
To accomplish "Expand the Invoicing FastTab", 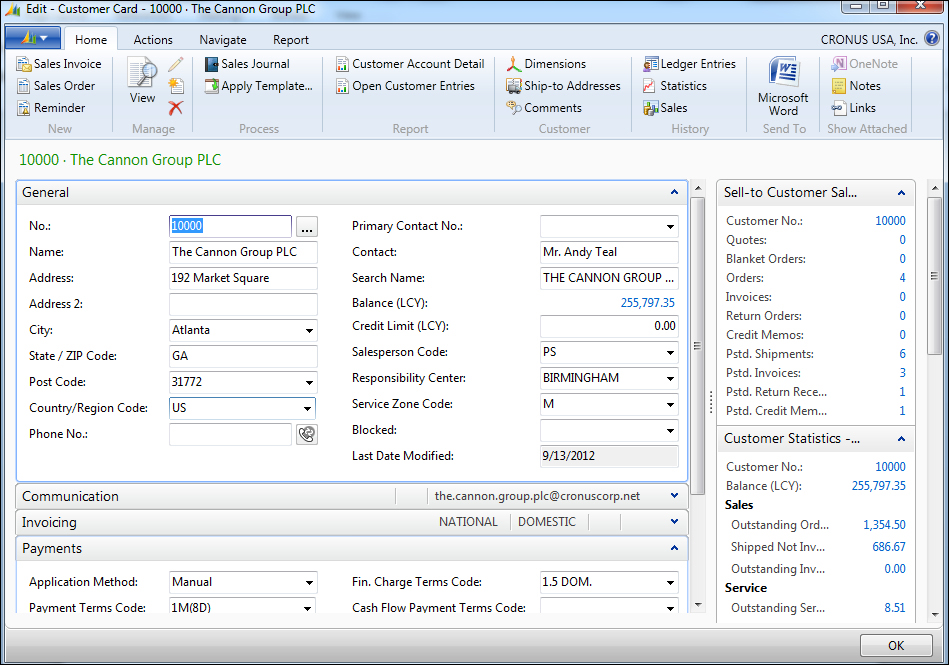I will point(674,522).
